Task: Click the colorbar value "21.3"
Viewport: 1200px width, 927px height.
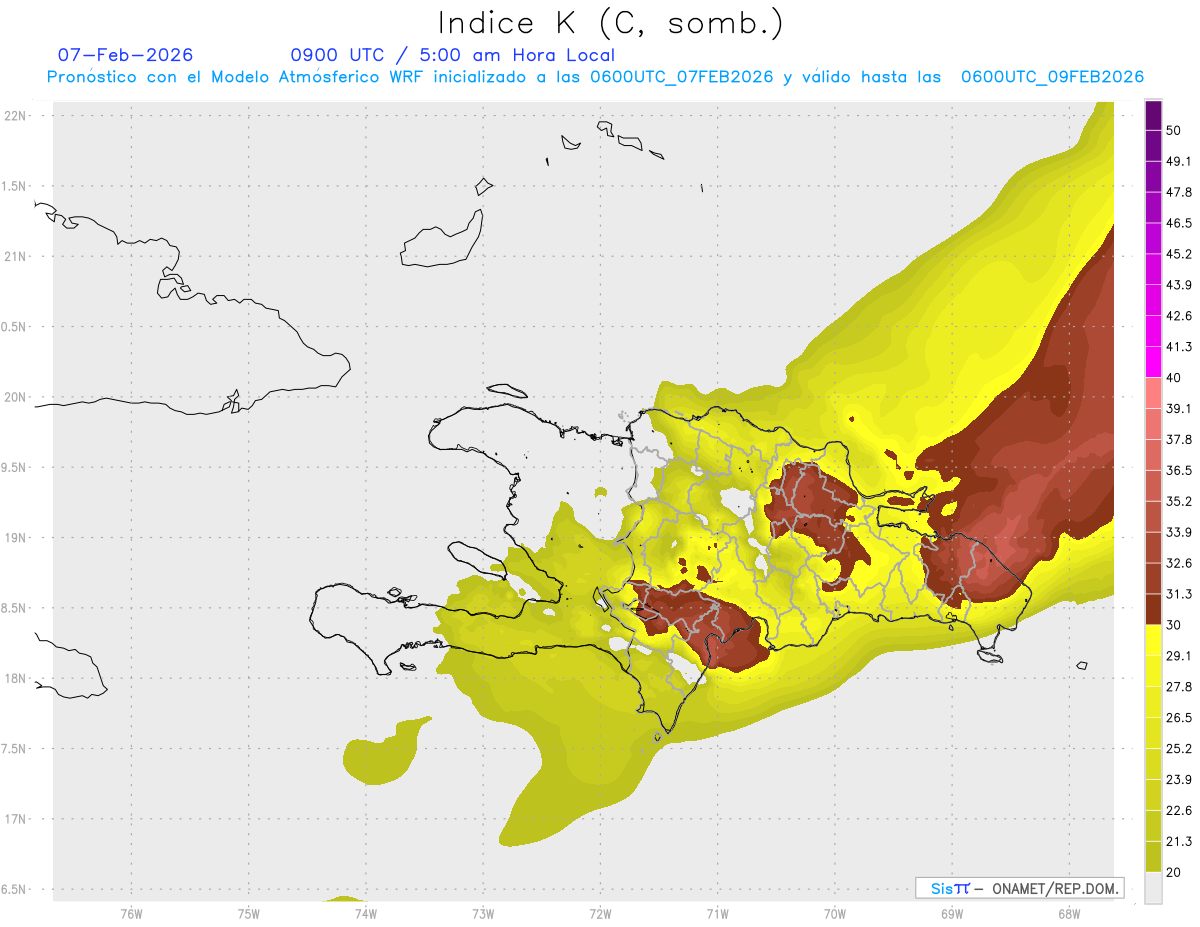Action: pos(1179,842)
